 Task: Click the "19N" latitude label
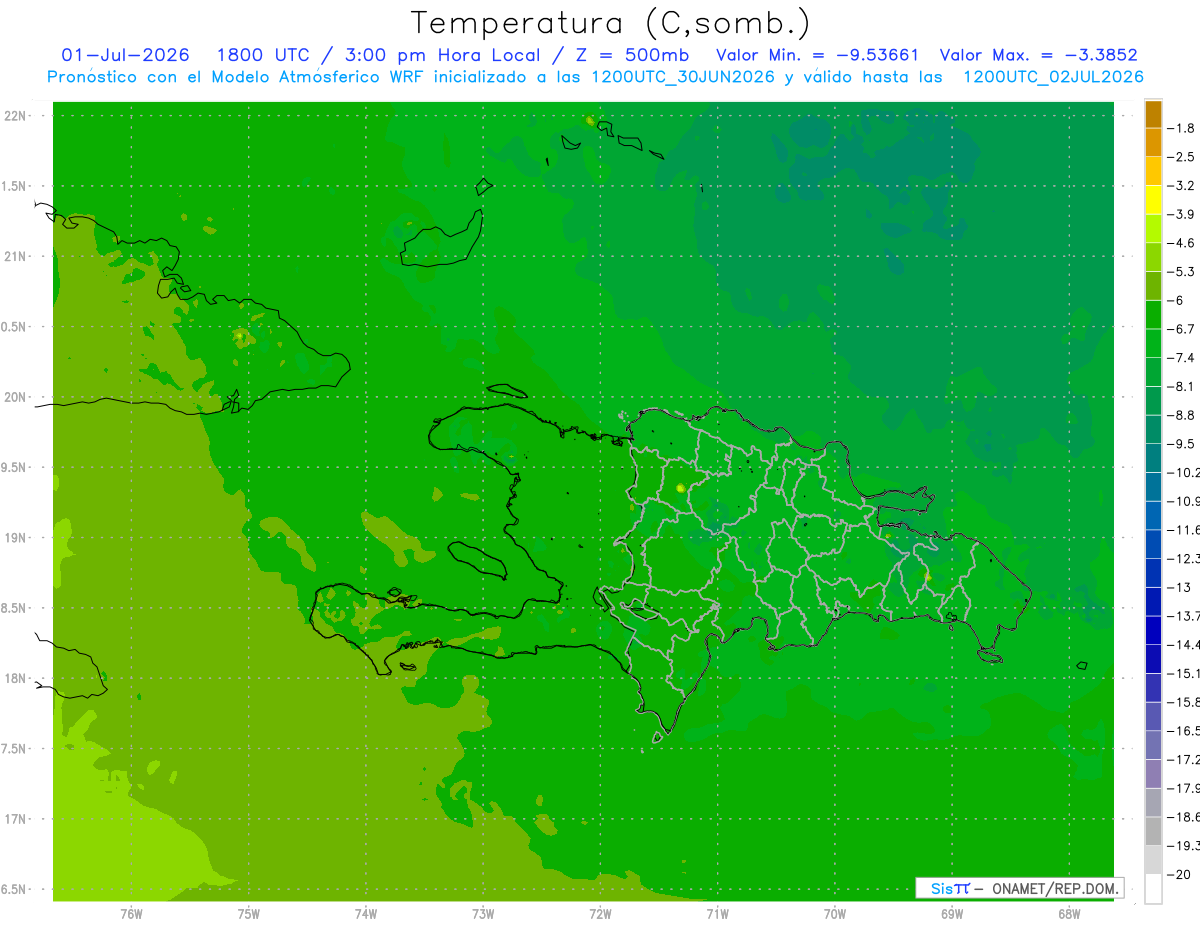click(x=15, y=538)
